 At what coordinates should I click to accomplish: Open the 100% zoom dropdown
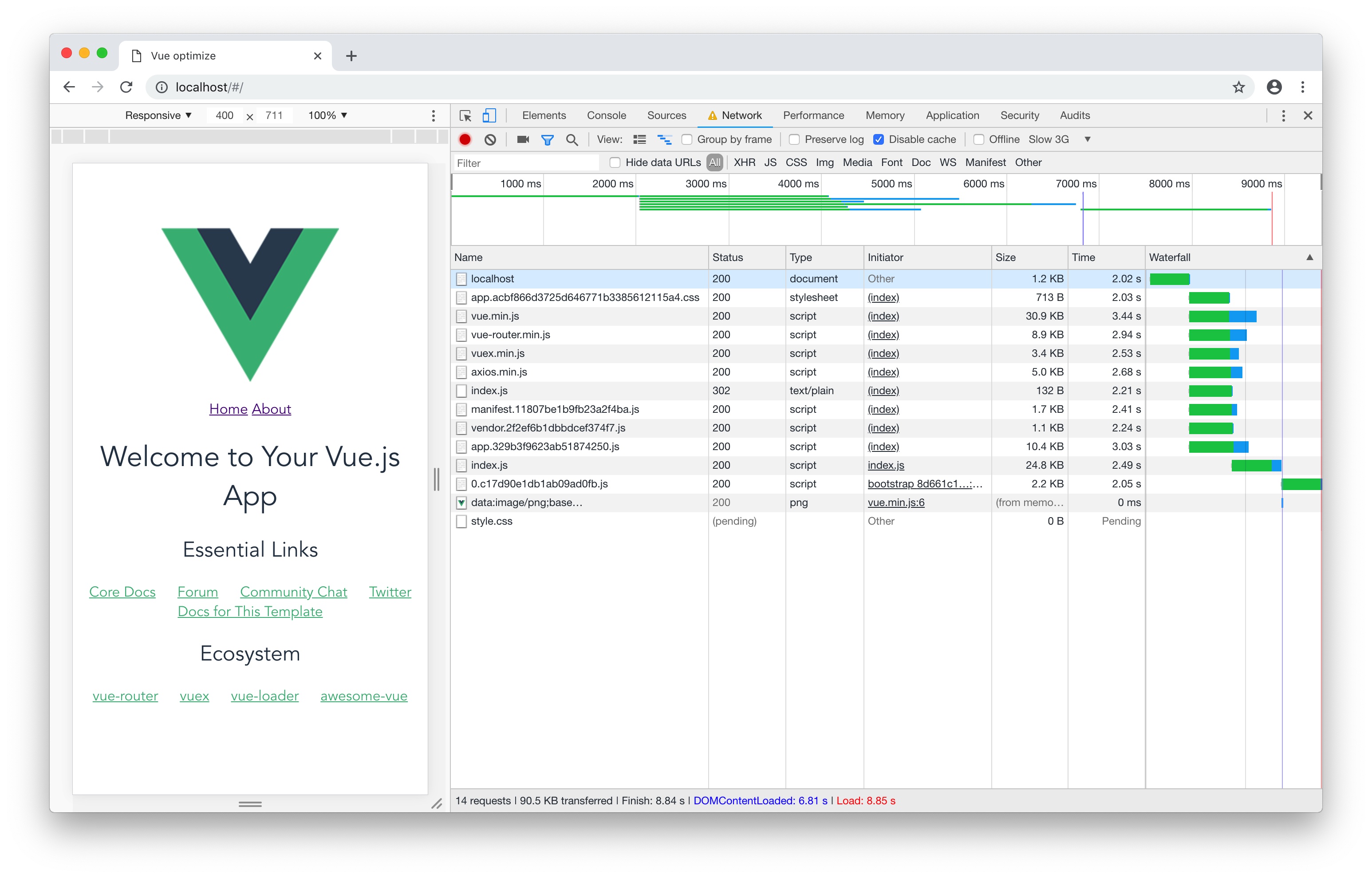[x=327, y=116]
